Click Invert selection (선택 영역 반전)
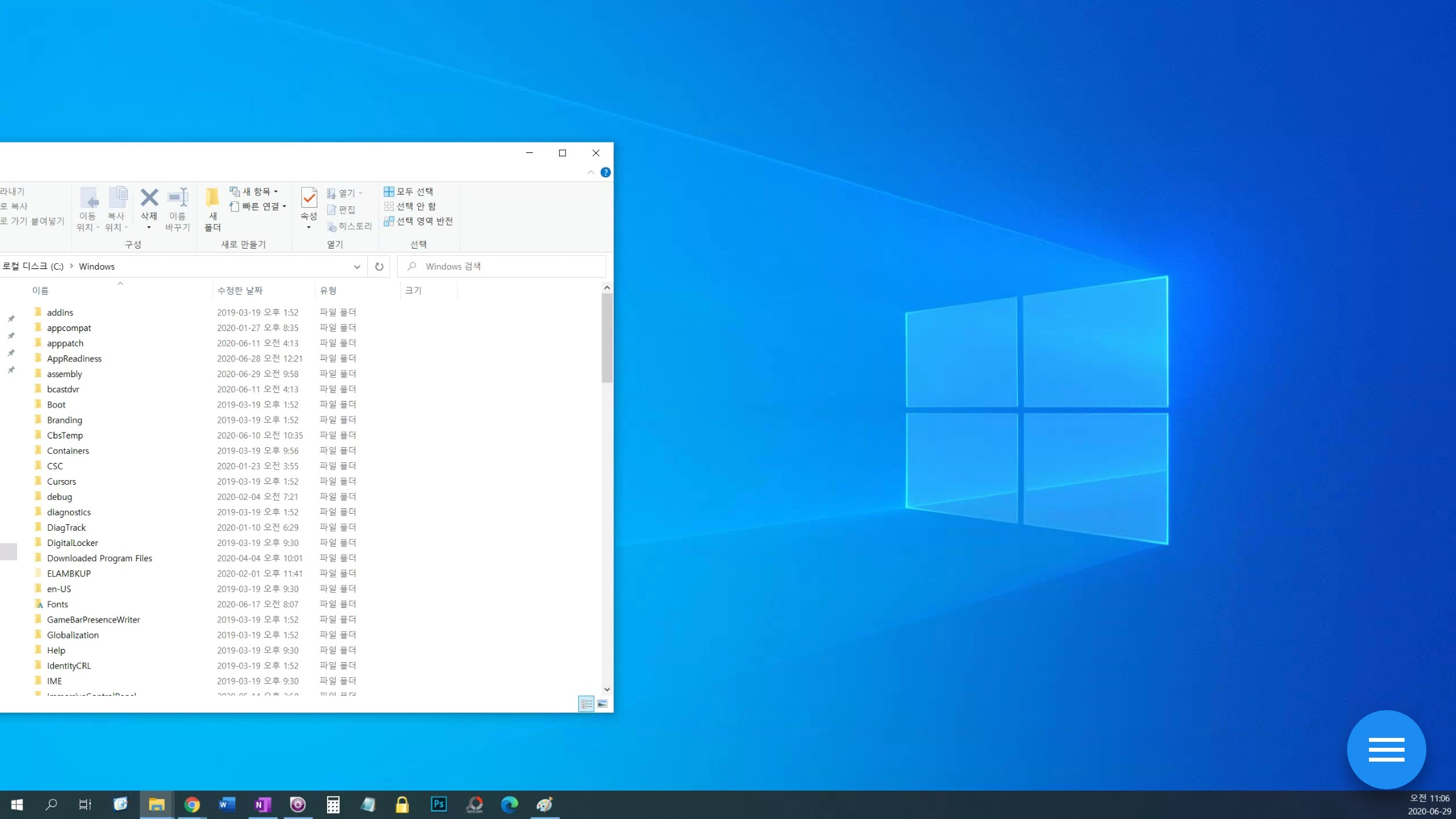Viewport: 1456px width, 819px height. [419, 221]
